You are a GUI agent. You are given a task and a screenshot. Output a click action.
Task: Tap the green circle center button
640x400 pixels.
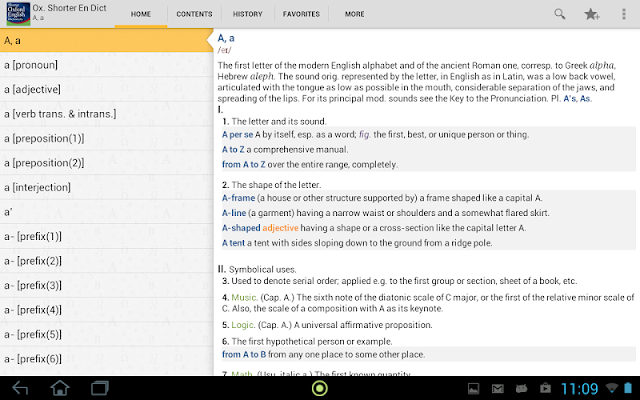point(320,388)
